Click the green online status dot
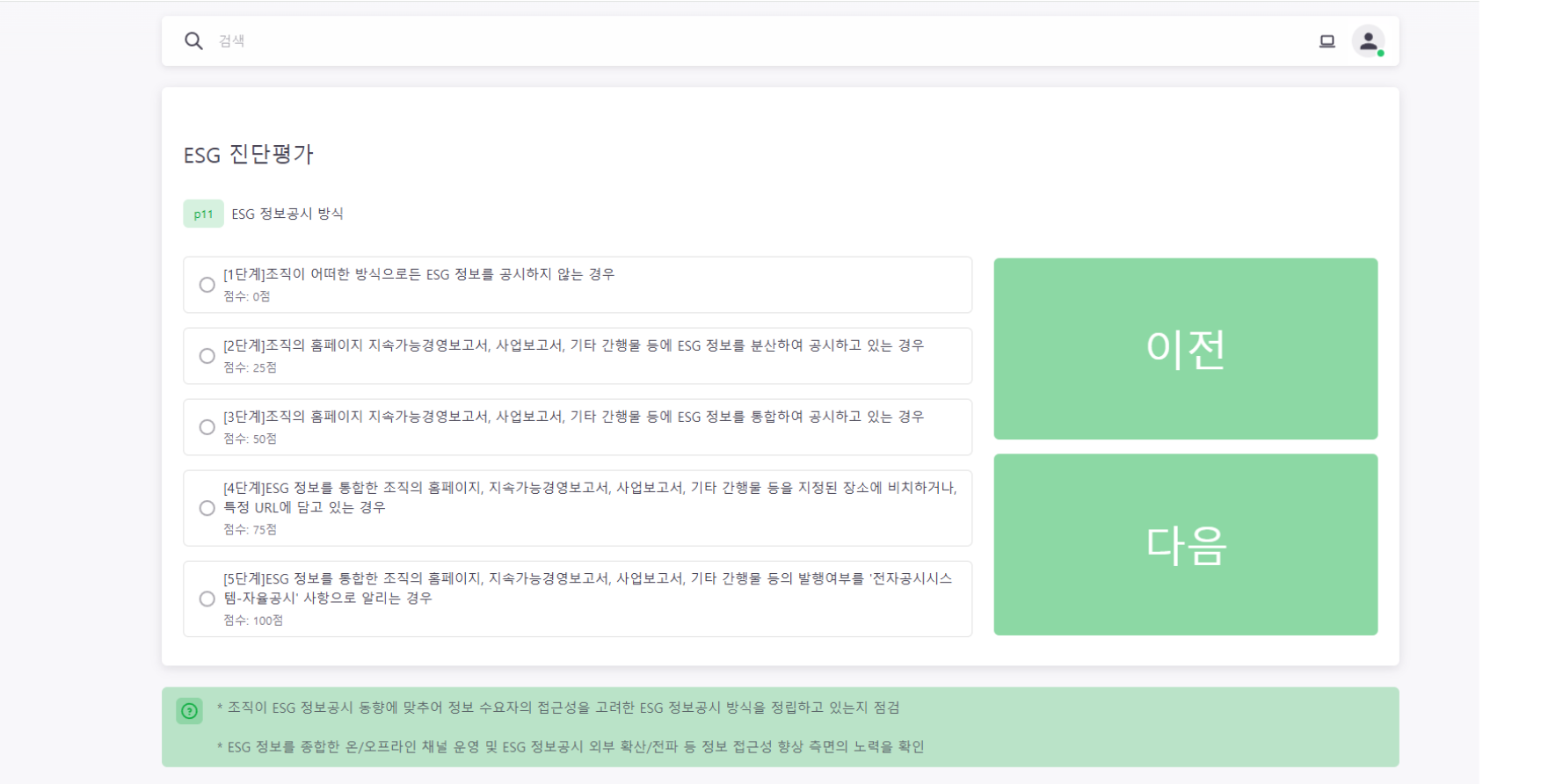Image resolution: width=1563 pixels, height=784 pixels. pos(1380,54)
